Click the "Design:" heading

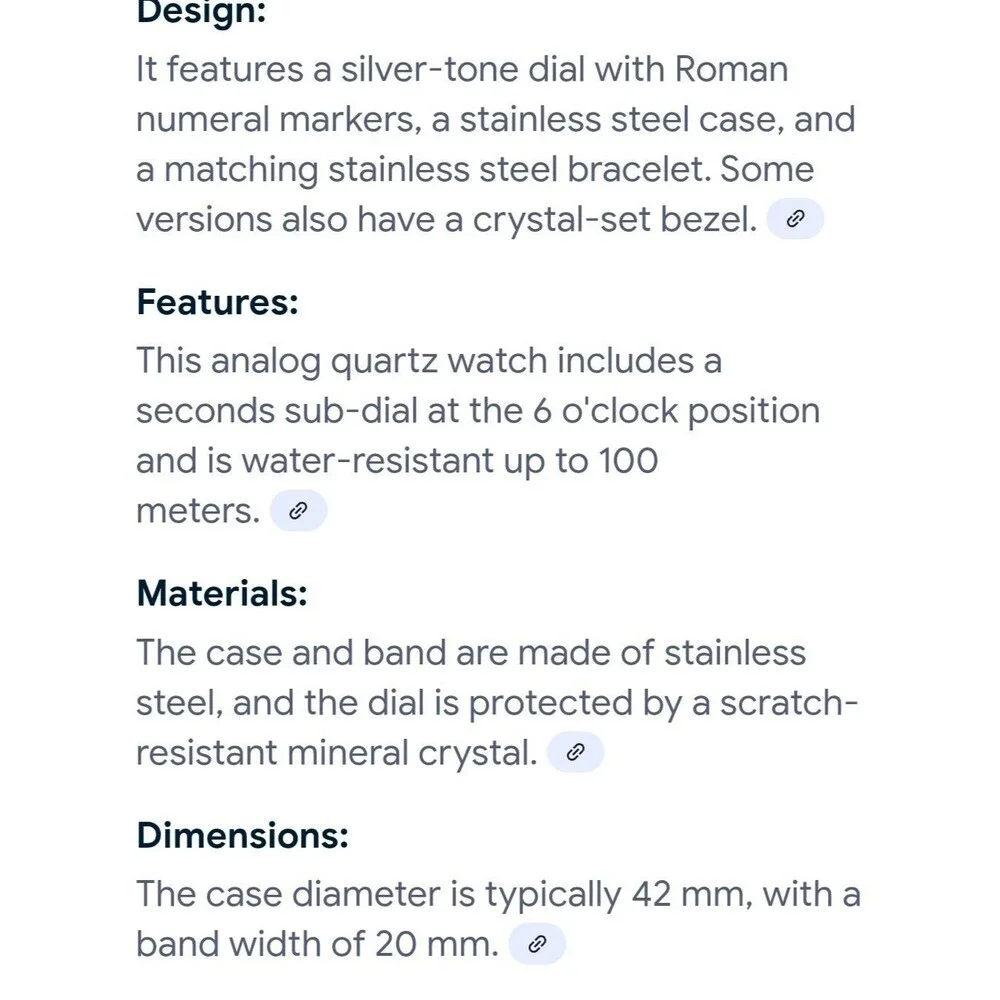pyautogui.click(x=202, y=13)
